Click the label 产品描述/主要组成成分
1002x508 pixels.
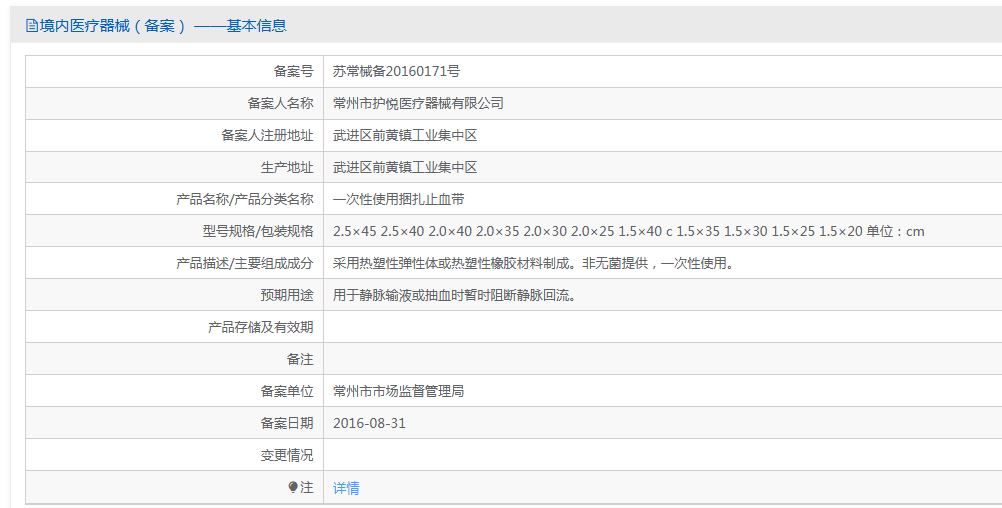pyautogui.click(x=245, y=263)
